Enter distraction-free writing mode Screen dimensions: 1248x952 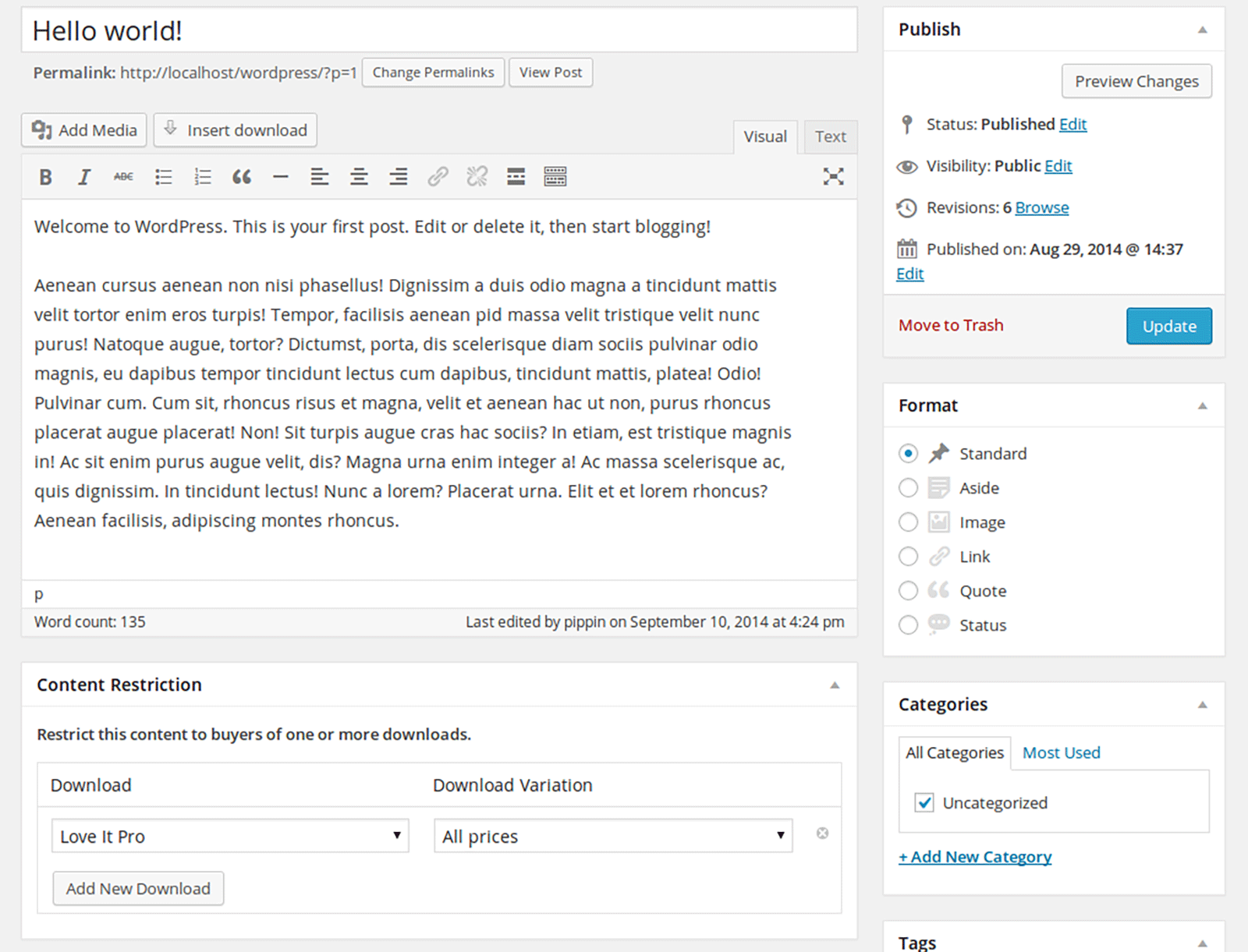pyautogui.click(x=833, y=176)
